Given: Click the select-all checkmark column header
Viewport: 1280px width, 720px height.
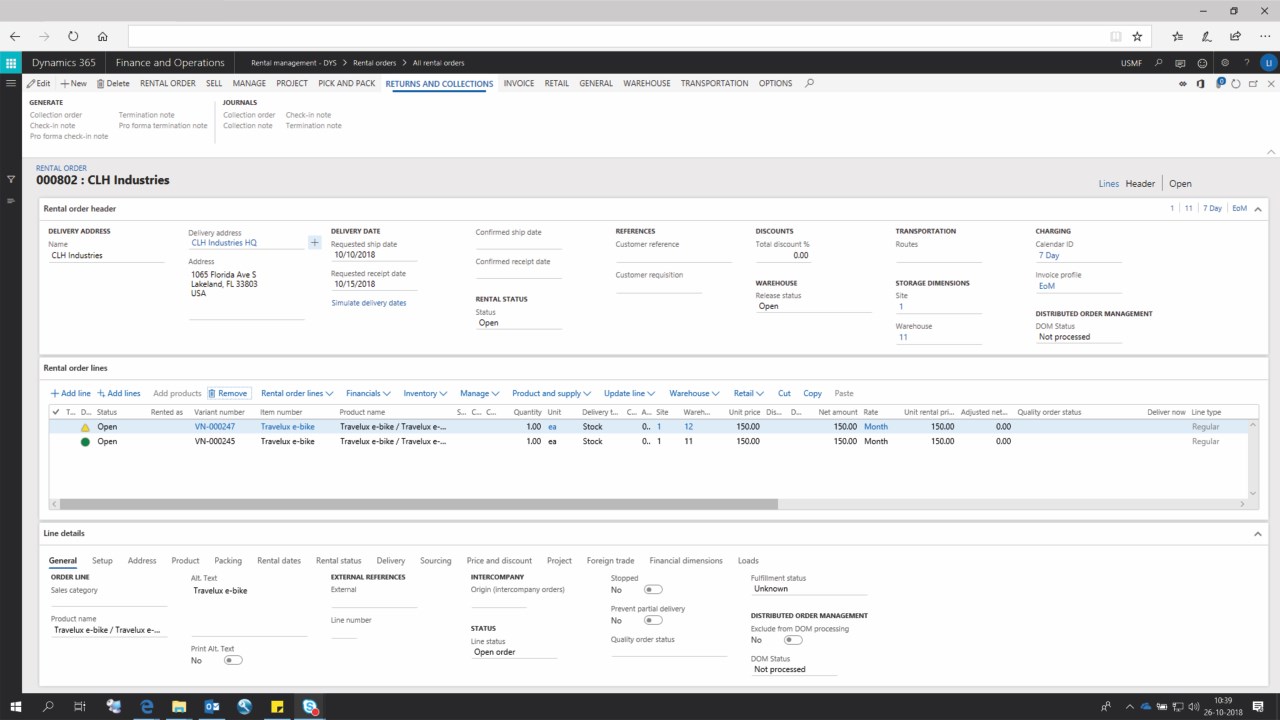Looking at the screenshot, I should point(55,412).
